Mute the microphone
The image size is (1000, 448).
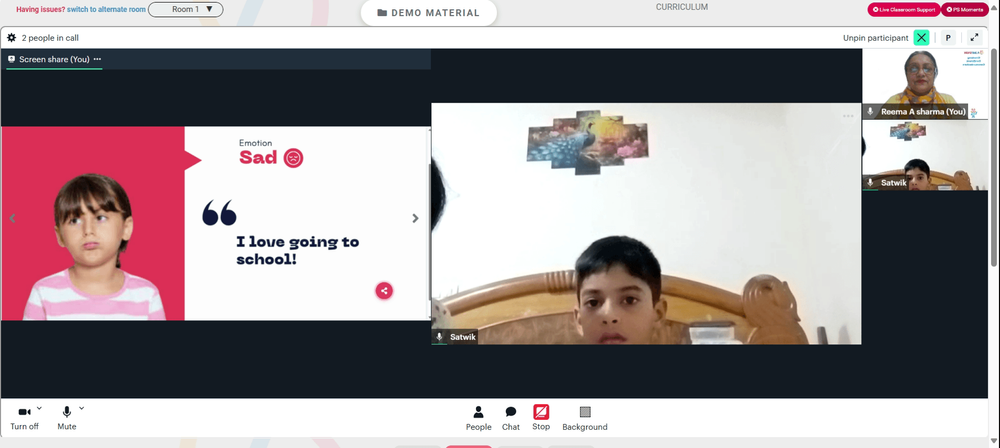[66, 419]
